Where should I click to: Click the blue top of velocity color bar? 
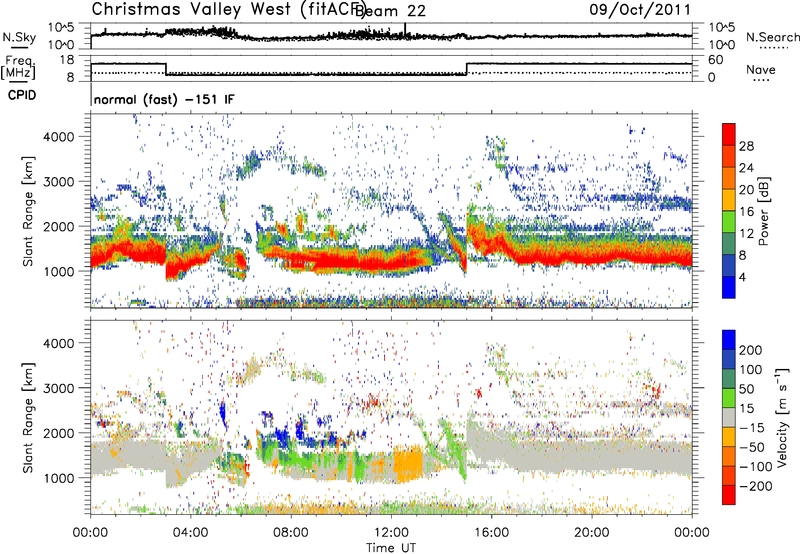pos(729,339)
